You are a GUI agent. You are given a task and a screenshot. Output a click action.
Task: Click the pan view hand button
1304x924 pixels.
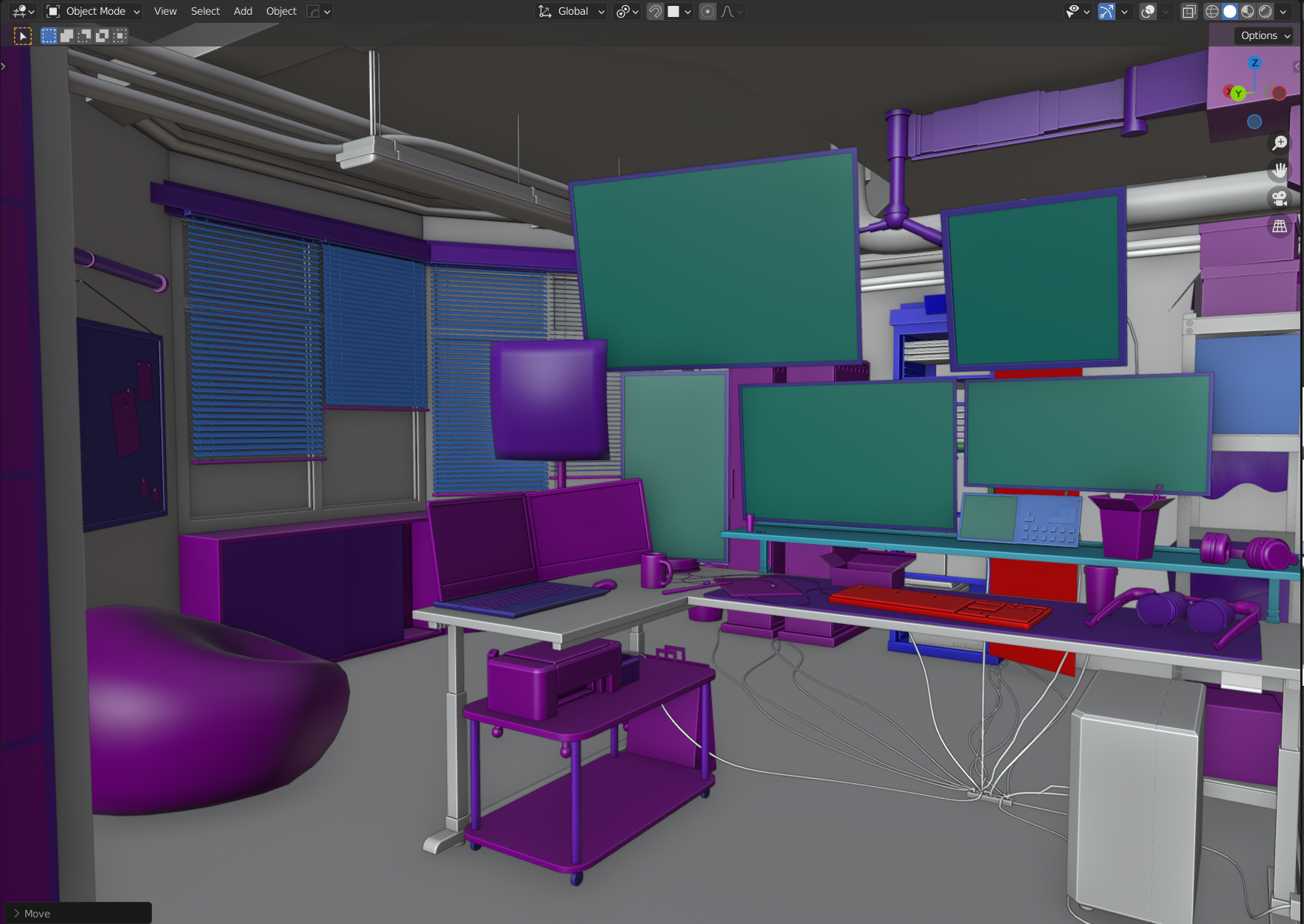[1280, 170]
